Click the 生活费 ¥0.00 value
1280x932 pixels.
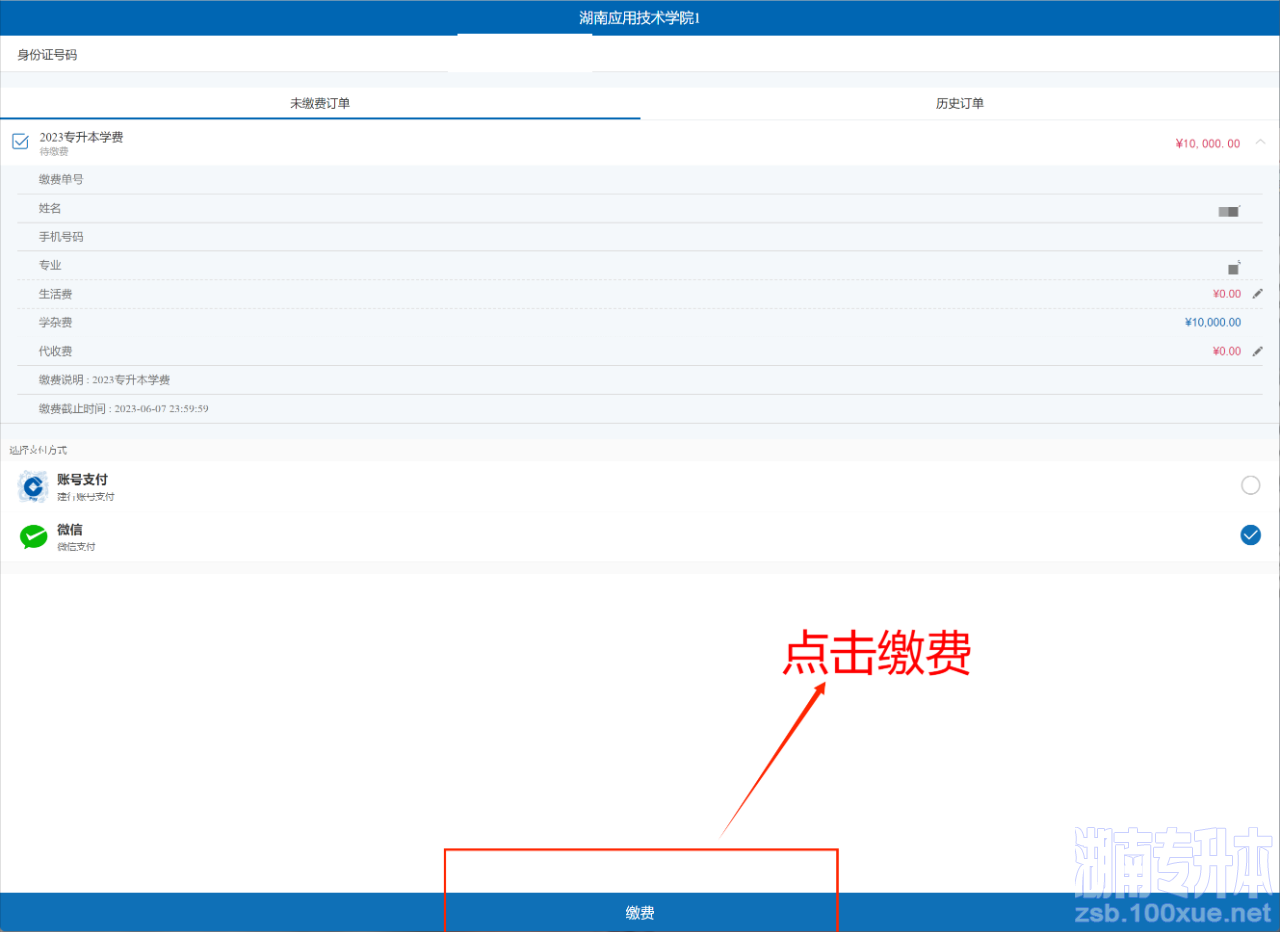(x=1227, y=294)
